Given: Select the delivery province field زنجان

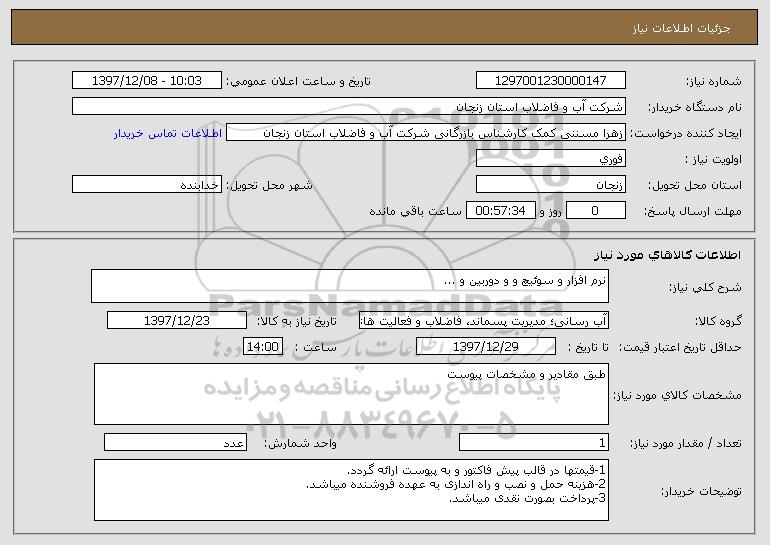Looking at the screenshot, I should 550,185.
